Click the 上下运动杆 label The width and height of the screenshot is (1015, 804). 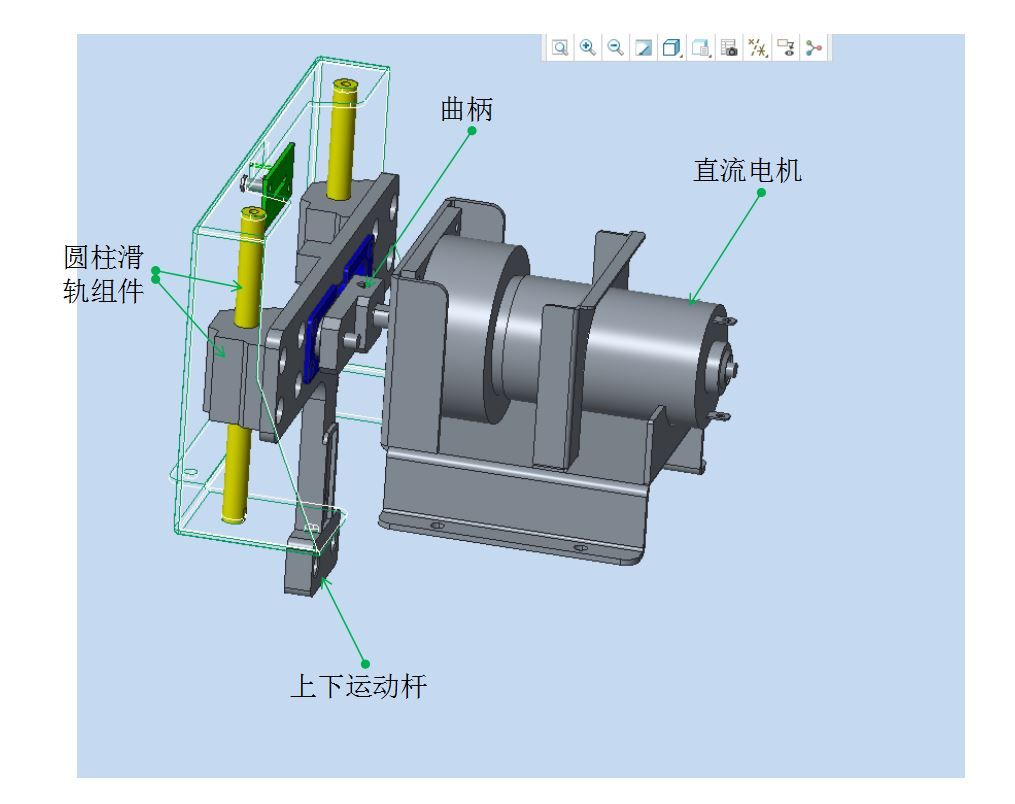pos(364,687)
